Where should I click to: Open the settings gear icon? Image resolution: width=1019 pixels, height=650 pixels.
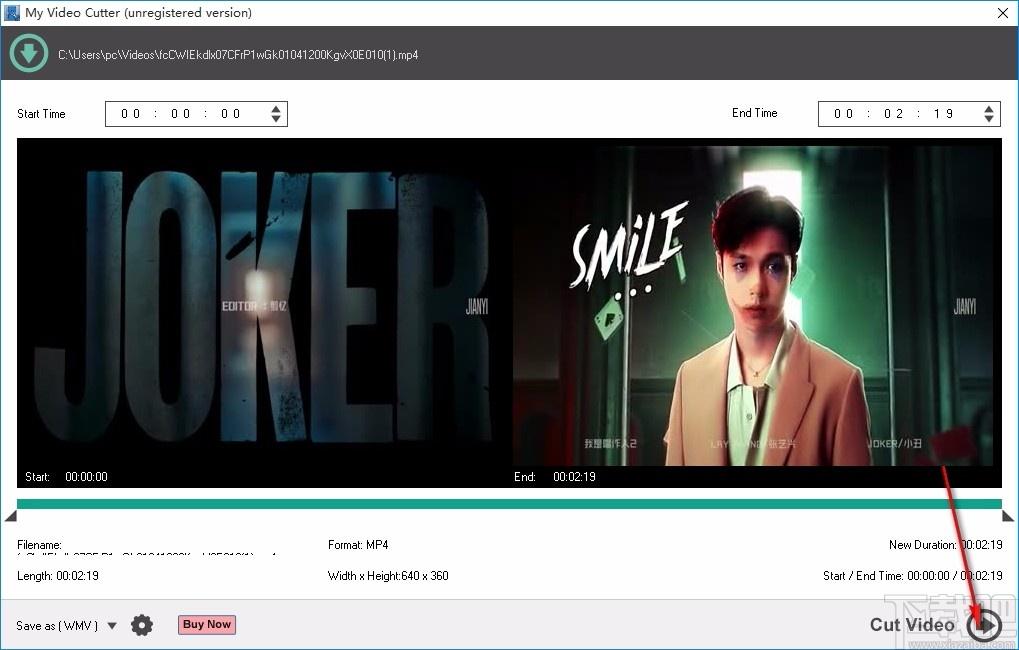(142, 625)
